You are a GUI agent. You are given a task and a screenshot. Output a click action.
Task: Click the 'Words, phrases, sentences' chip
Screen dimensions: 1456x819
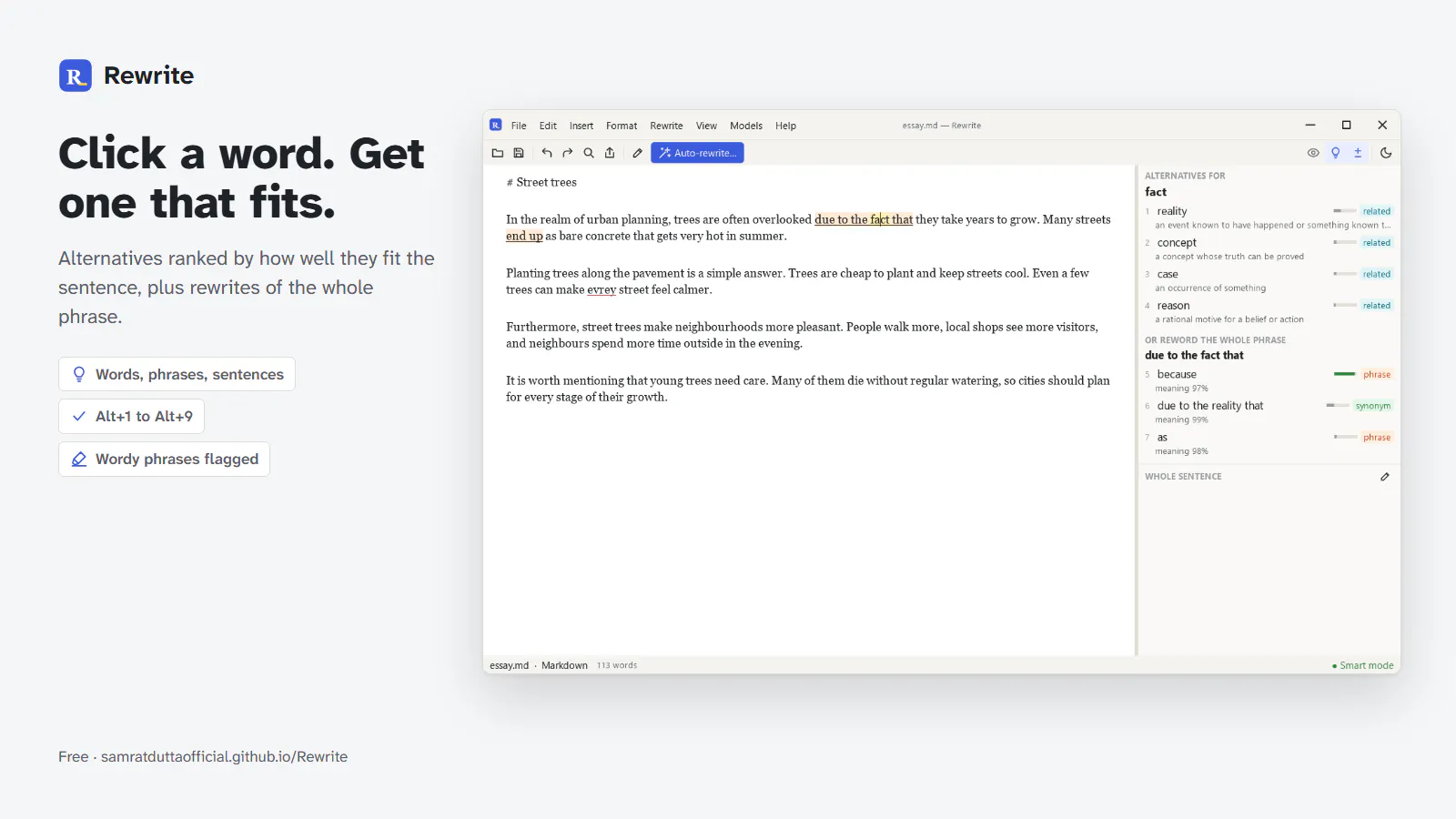177,374
